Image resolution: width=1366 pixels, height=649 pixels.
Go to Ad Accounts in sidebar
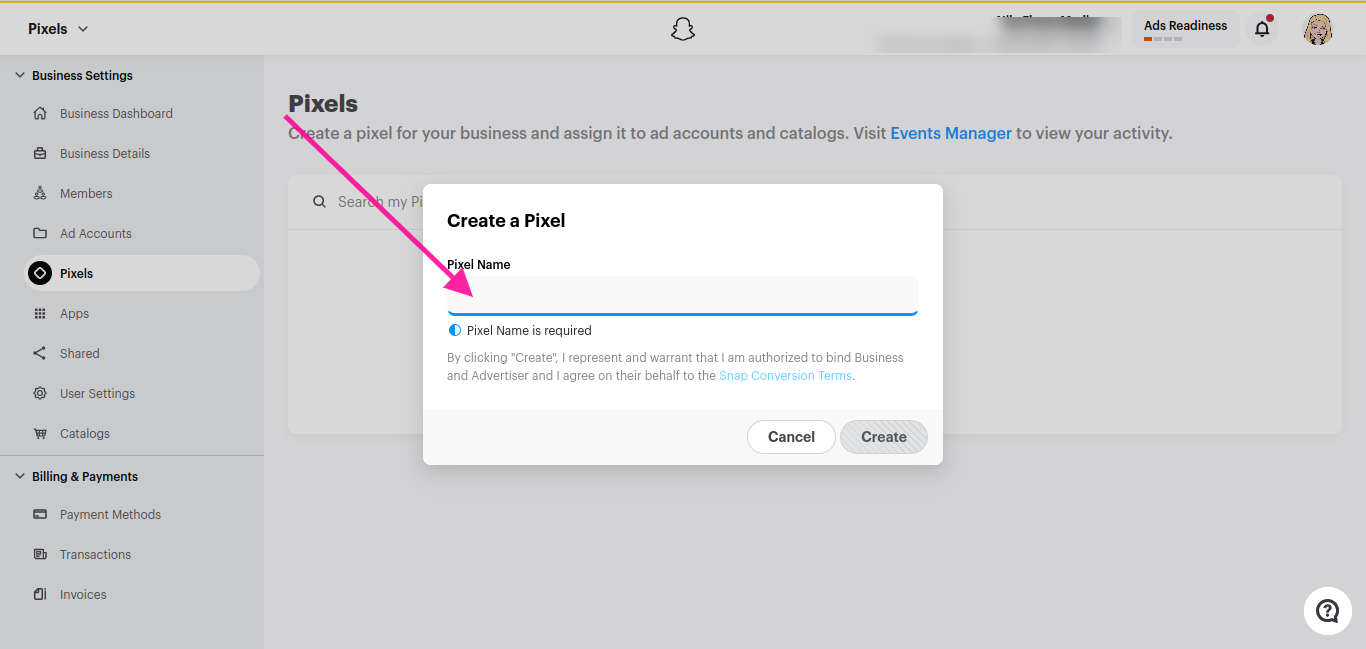pyautogui.click(x=96, y=233)
